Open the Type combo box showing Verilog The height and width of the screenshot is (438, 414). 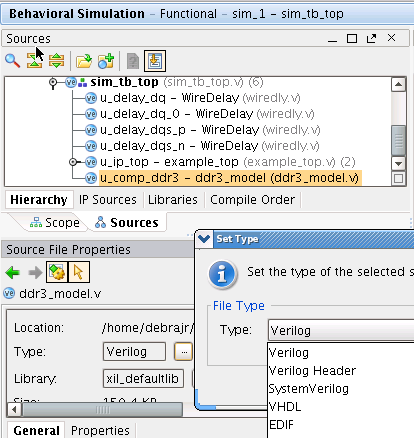[x=341, y=330]
